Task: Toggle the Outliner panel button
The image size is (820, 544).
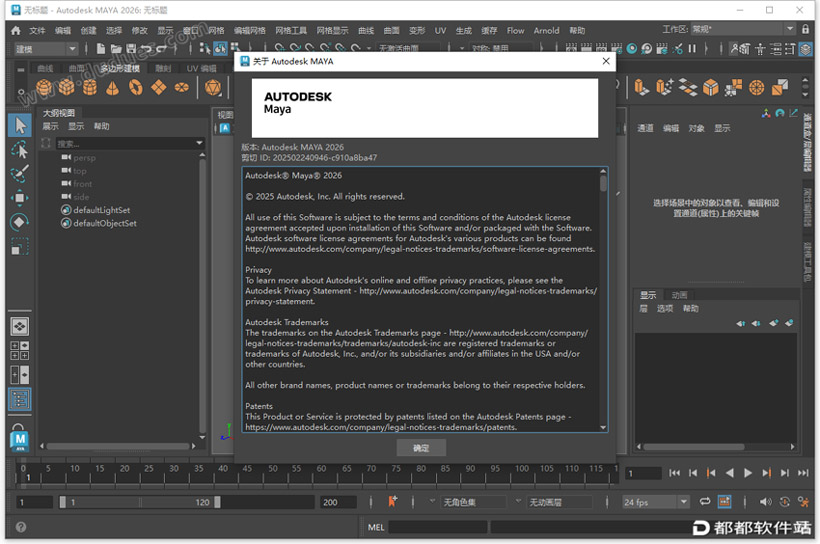Action: click(x=20, y=400)
